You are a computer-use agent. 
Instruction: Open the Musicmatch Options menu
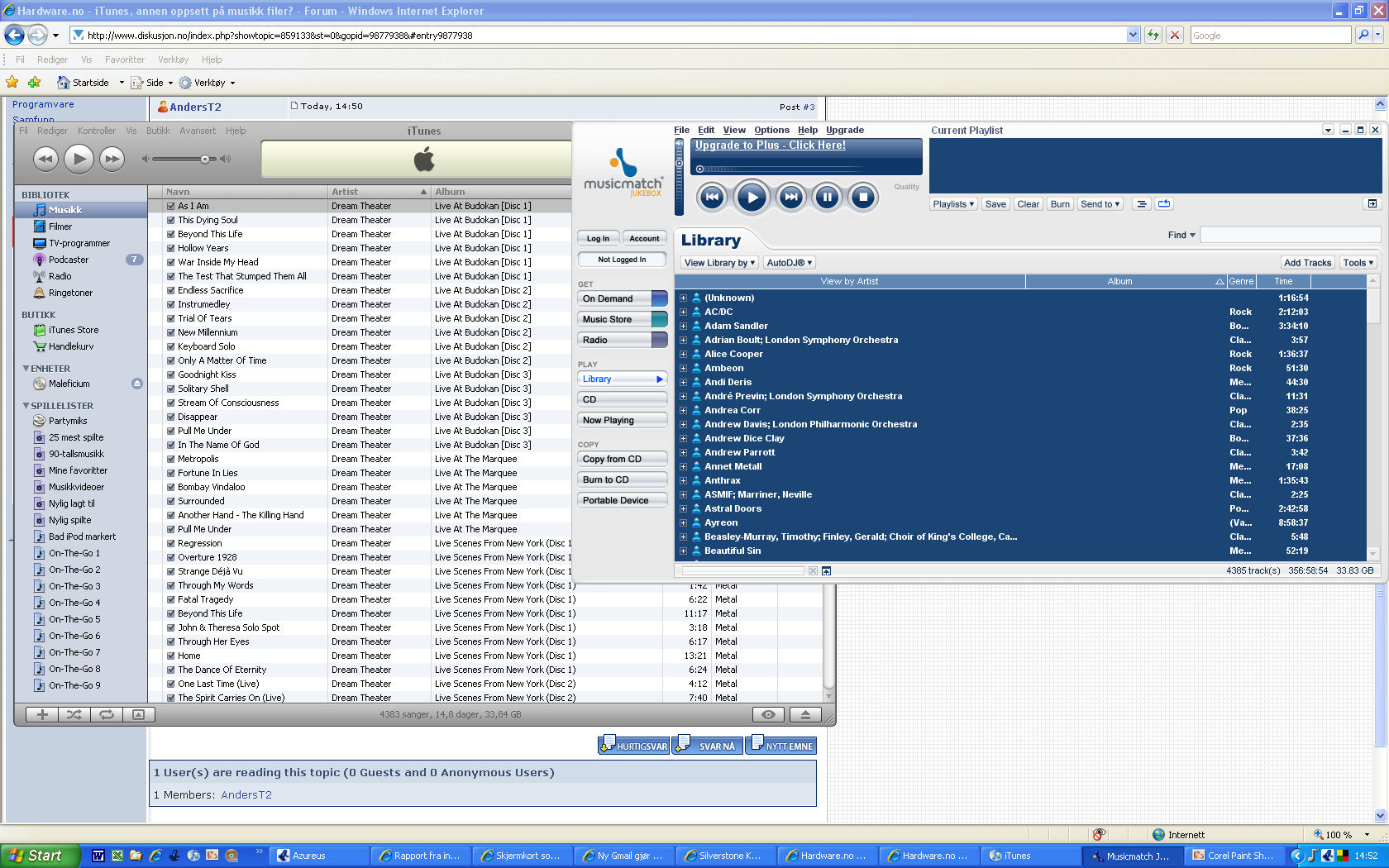click(771, 130)
